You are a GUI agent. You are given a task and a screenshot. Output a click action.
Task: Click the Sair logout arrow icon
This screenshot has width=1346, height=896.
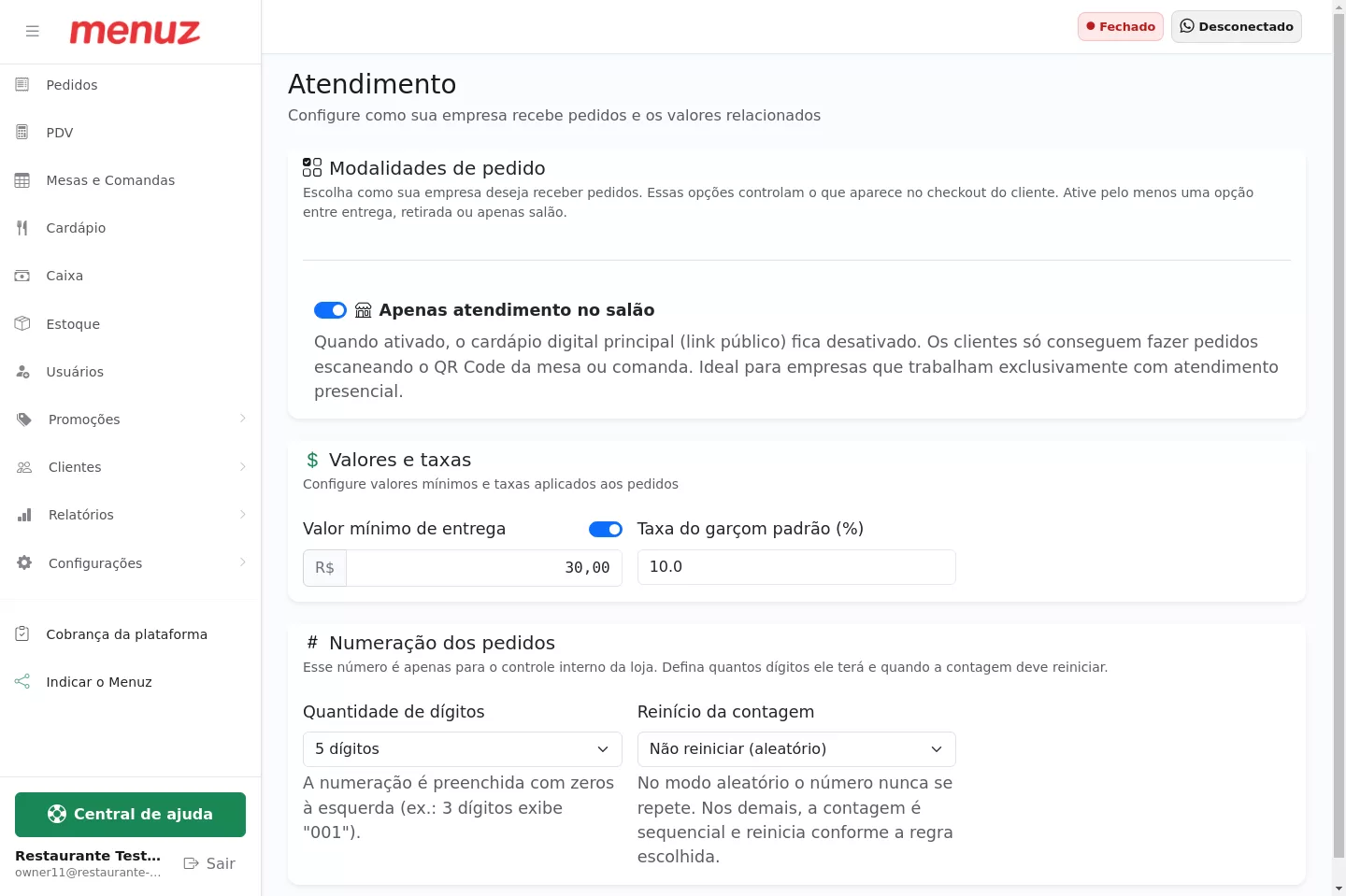(x=192, y=863)
